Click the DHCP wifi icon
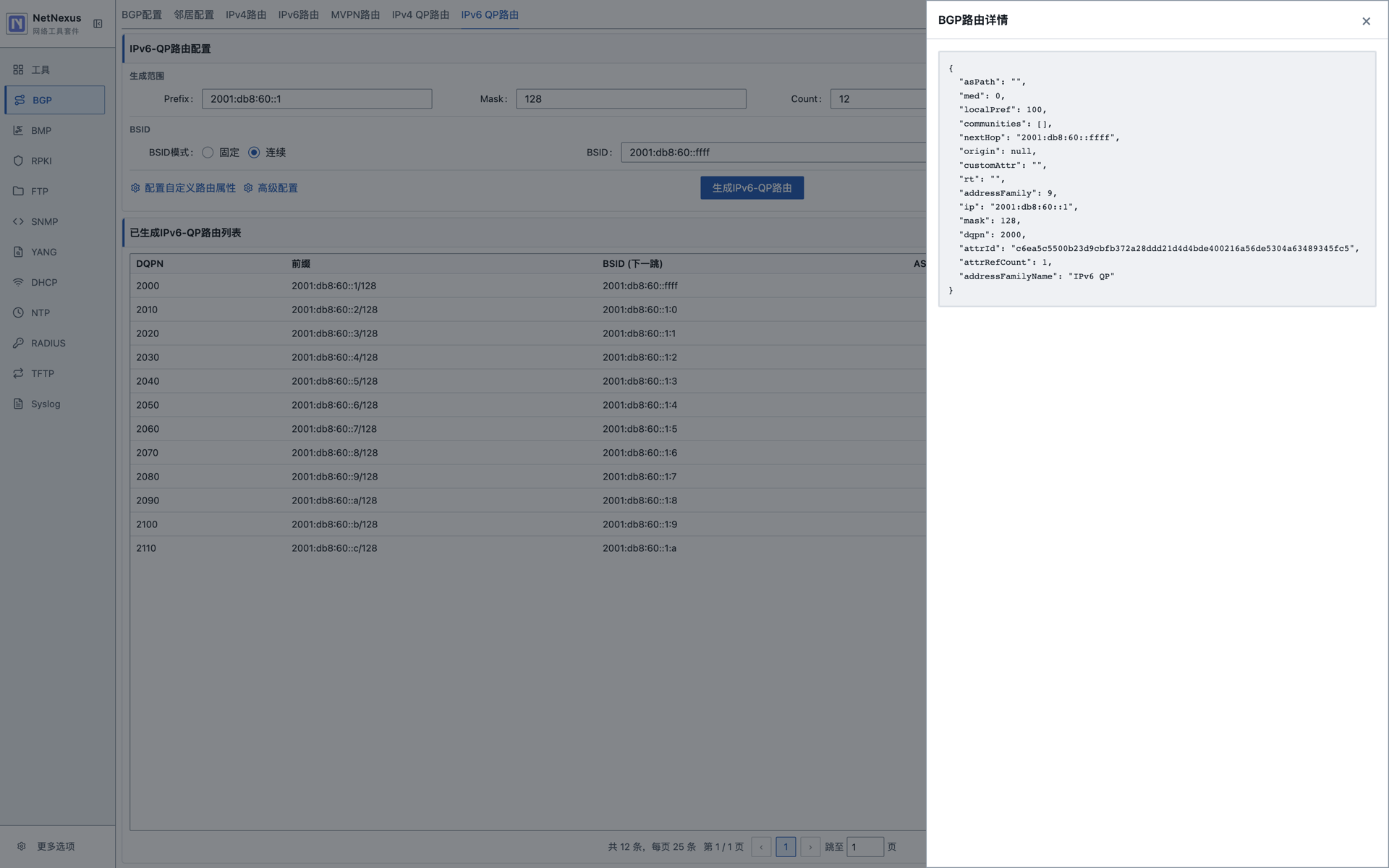This screenshot has width=1389, height=868. pyautogui.click(x=18, y=282)
